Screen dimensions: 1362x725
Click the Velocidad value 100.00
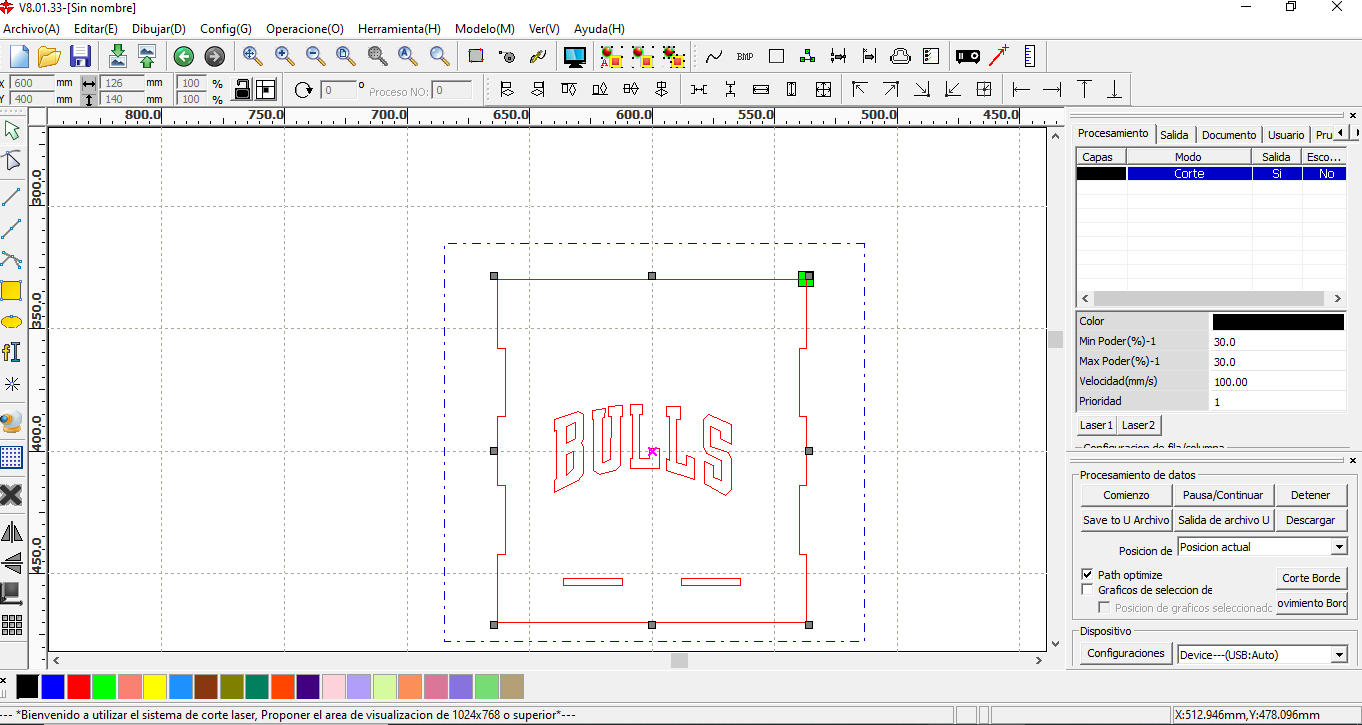[1278, 382]
